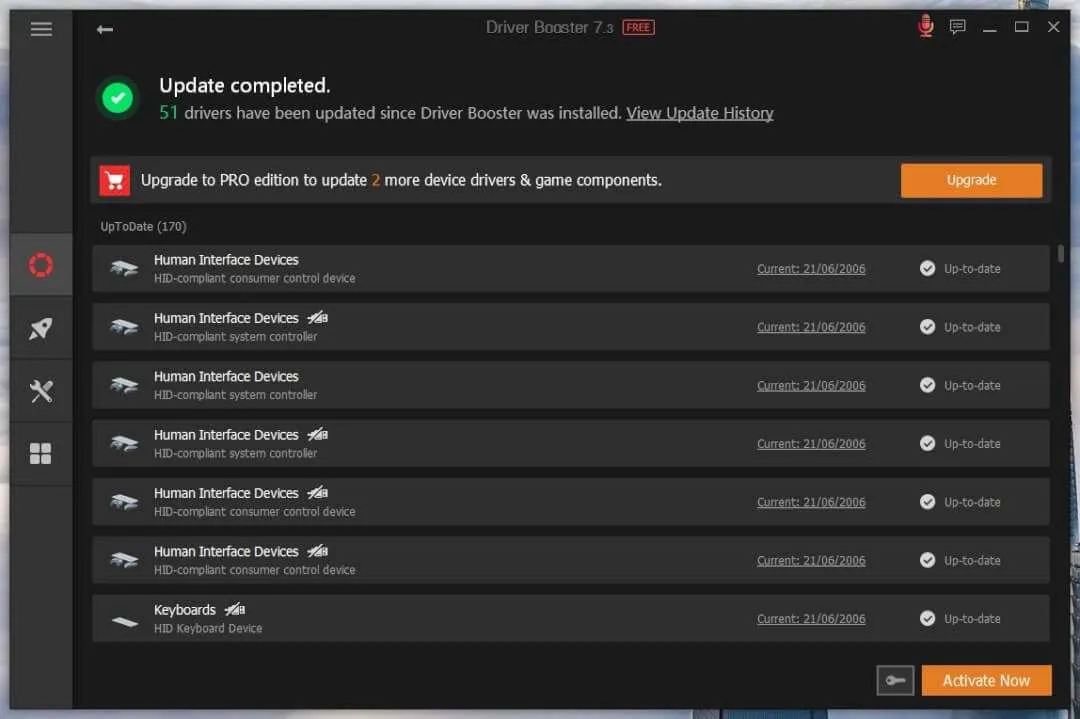1080x719 pixels.
Task: Click View Update History link
Action: coord(700,113)
